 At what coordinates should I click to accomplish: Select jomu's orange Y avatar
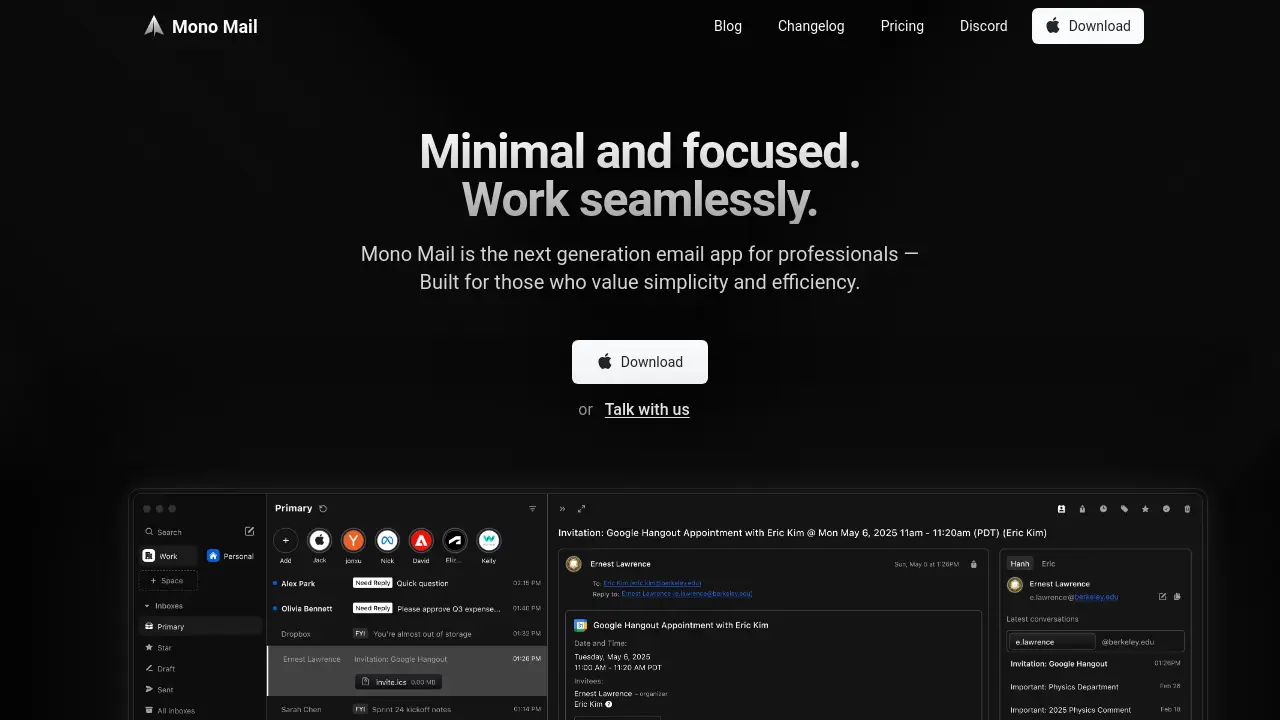[x=353, y=540]
